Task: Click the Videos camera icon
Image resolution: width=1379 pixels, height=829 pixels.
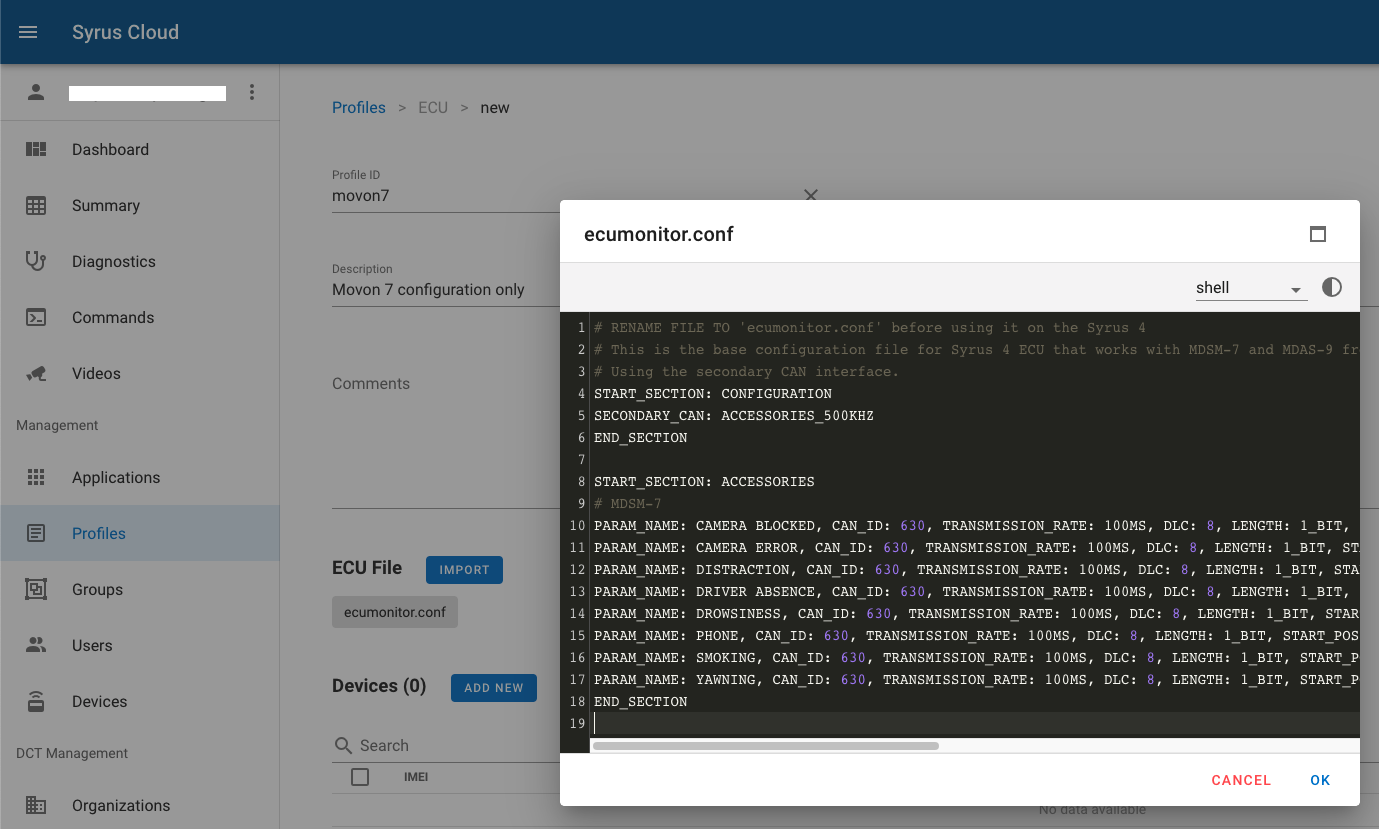Action: coord(36,373)
